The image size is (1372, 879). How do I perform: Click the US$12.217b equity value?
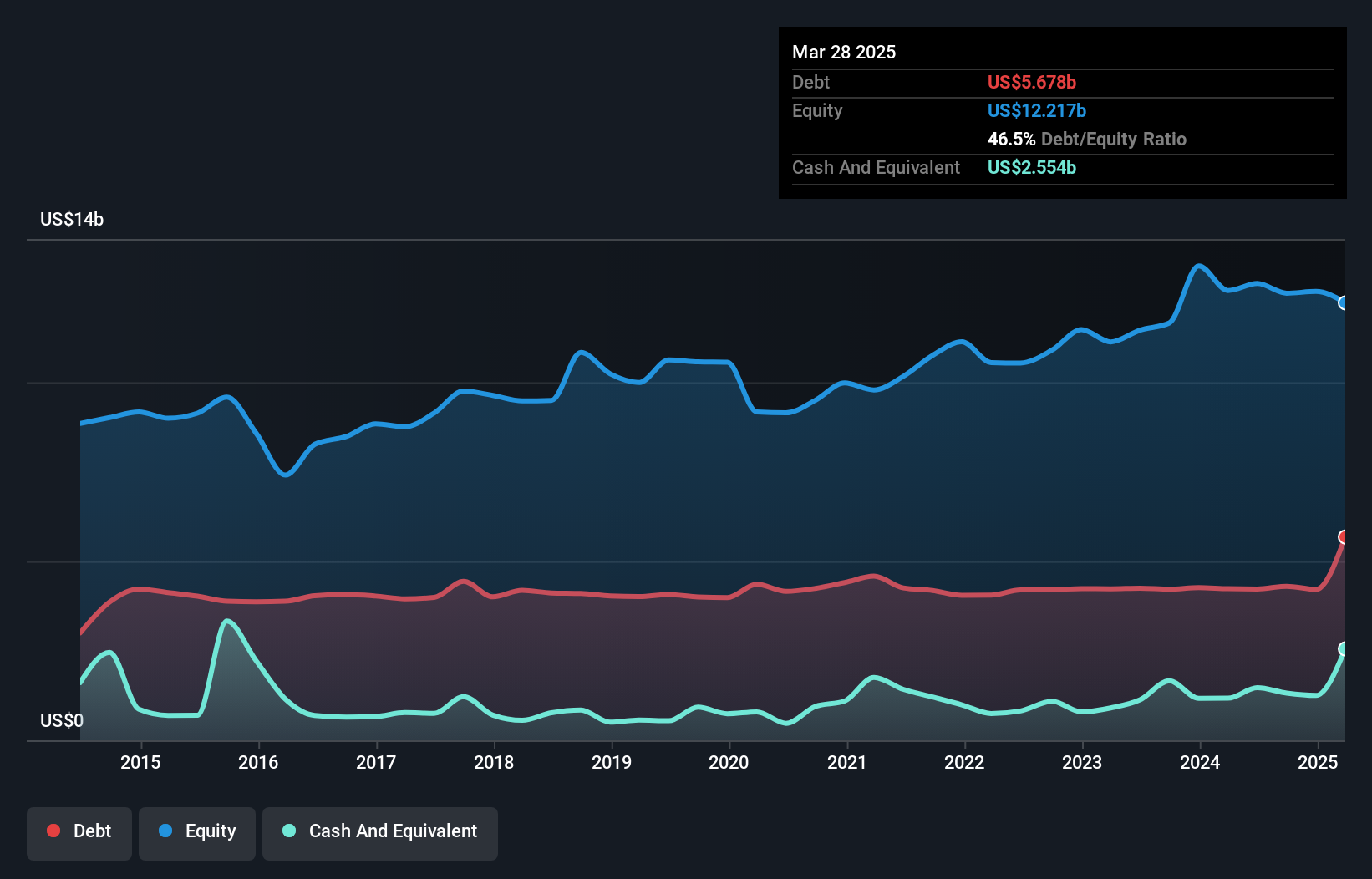(1037, 110)
